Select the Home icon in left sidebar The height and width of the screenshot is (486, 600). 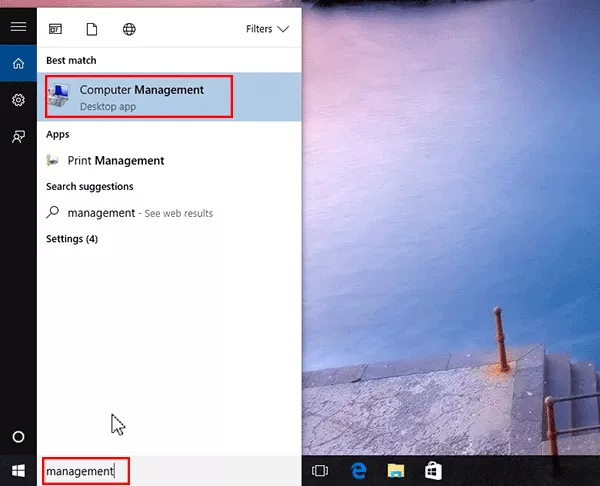click(18, 64)
